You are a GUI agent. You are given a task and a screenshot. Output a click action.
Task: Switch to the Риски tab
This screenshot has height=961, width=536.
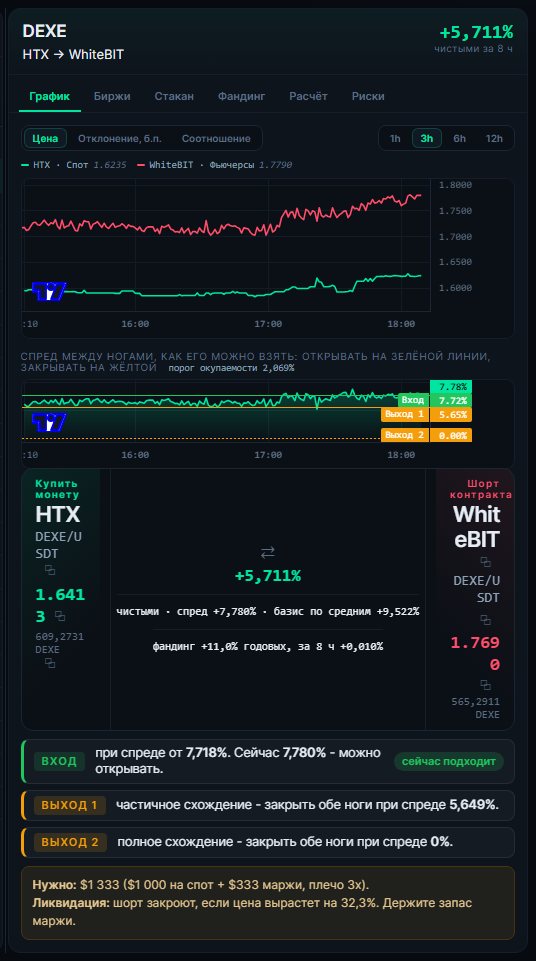coord(368,96)
